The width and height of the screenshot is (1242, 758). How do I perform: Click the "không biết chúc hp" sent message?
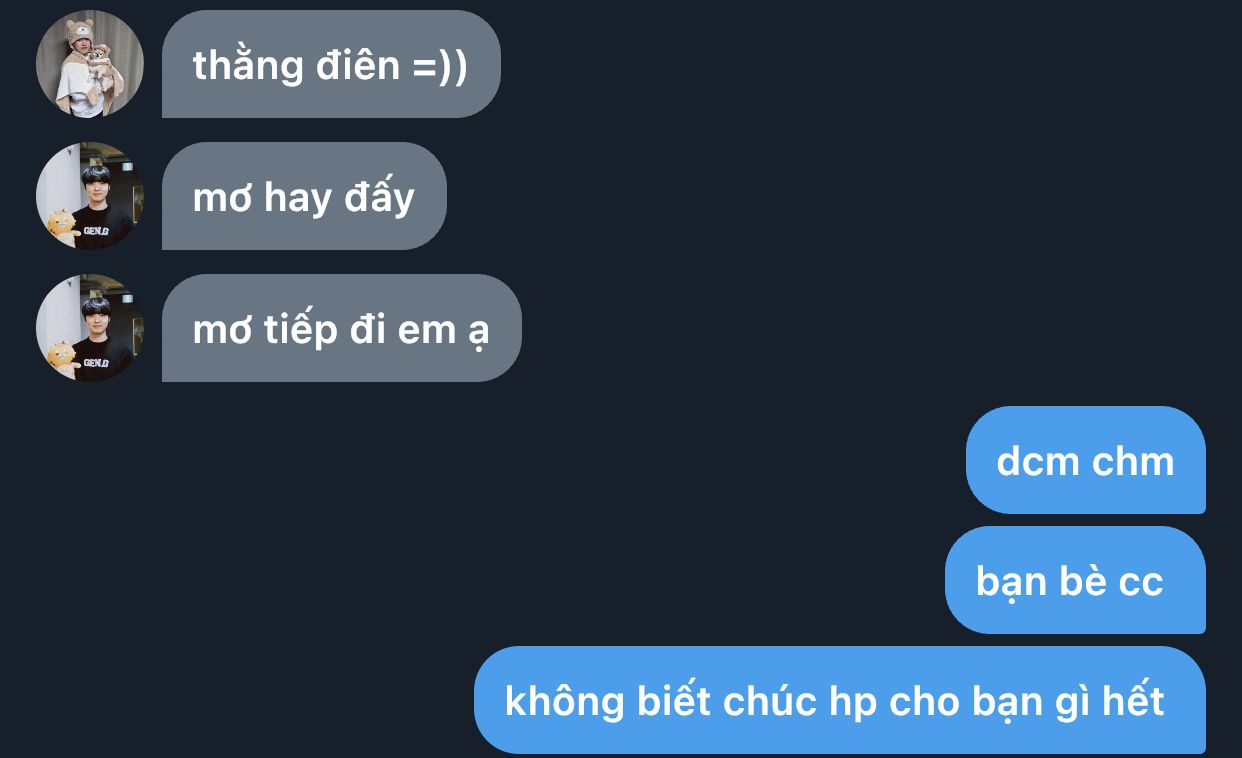pyautogui.click(x=840, y=700)
